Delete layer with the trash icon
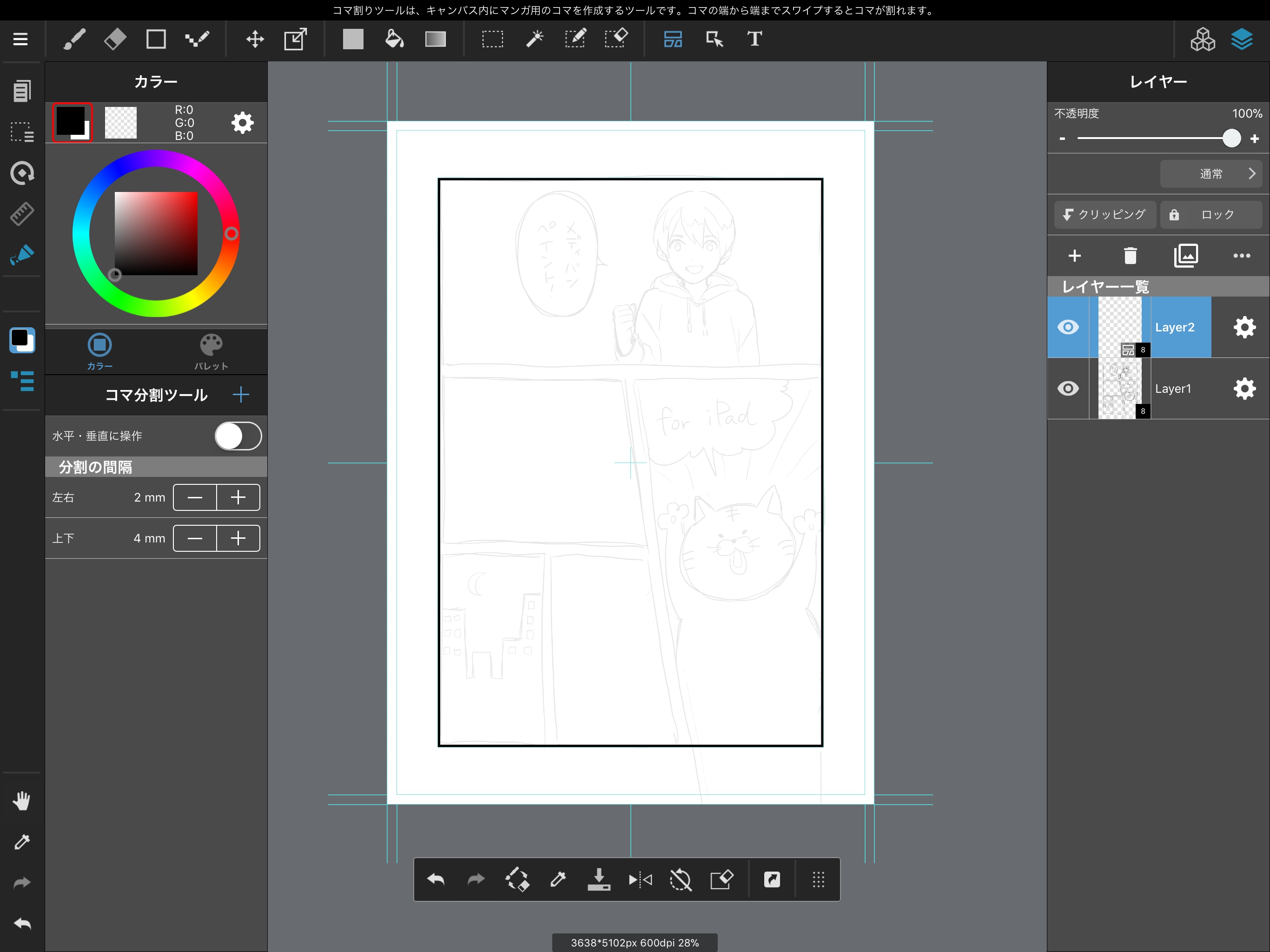 click(1130, 256)
